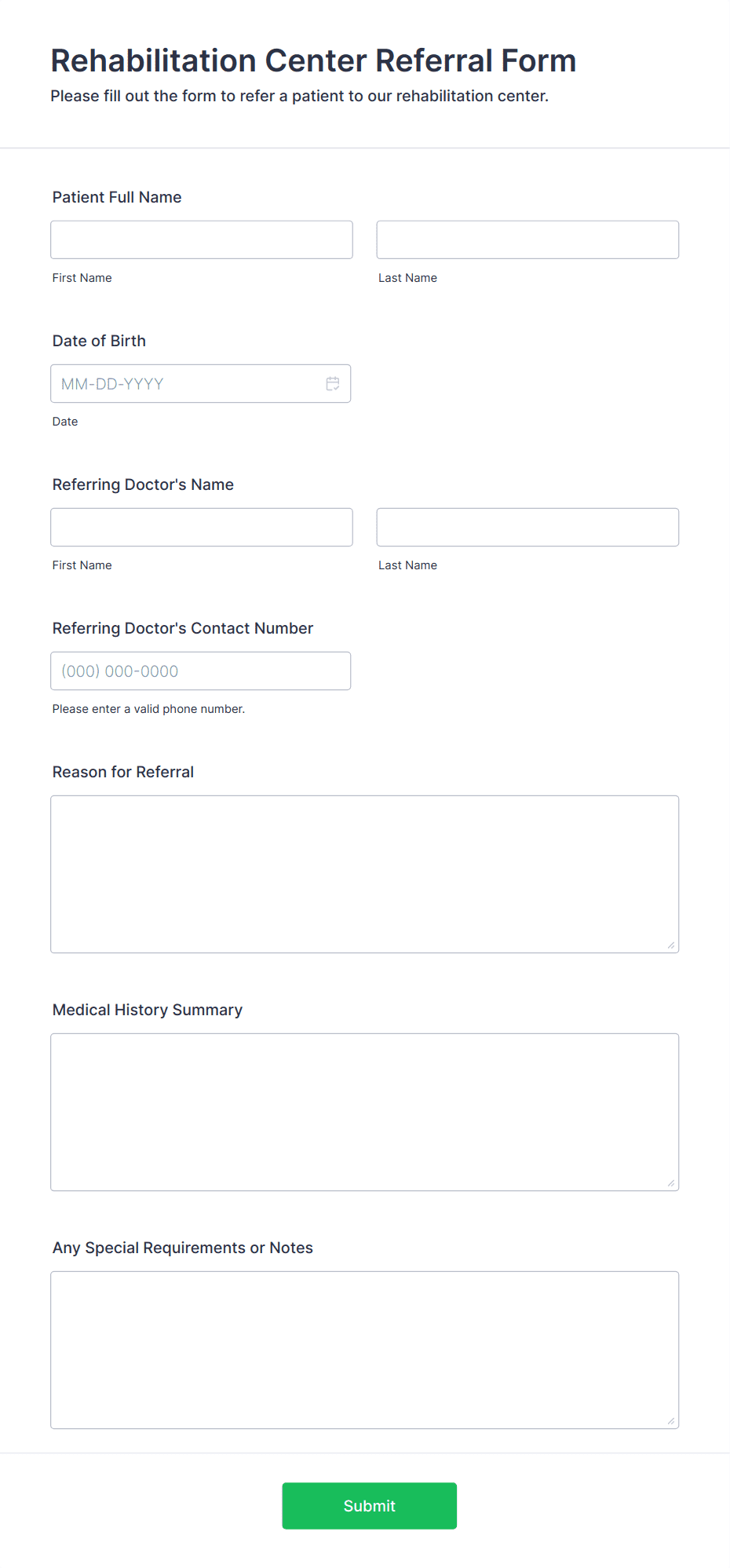Select Referring Doctor's First Name field
The image size is (730, 1568).
click(x=202, y=527)
